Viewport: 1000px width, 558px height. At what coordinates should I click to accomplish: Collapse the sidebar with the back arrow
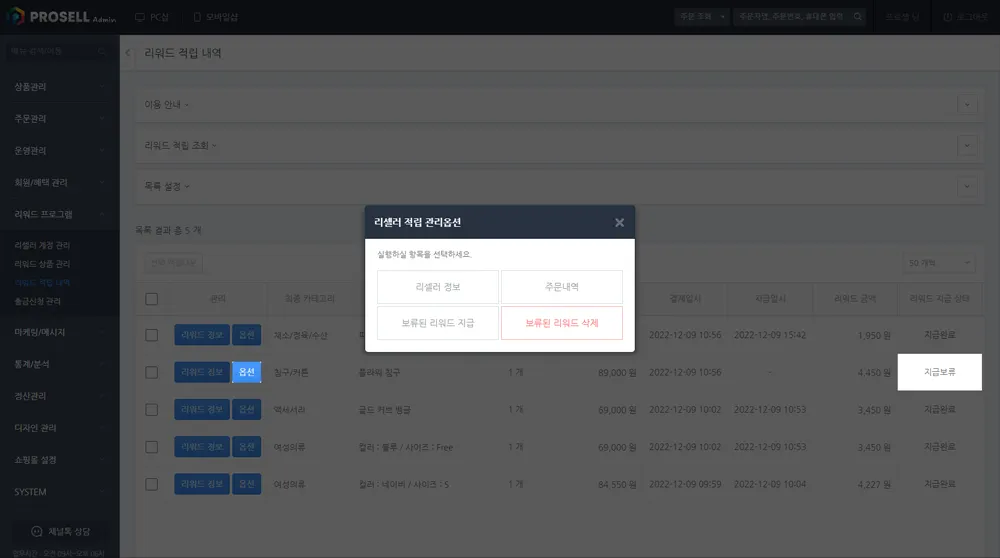click(128, 53)
